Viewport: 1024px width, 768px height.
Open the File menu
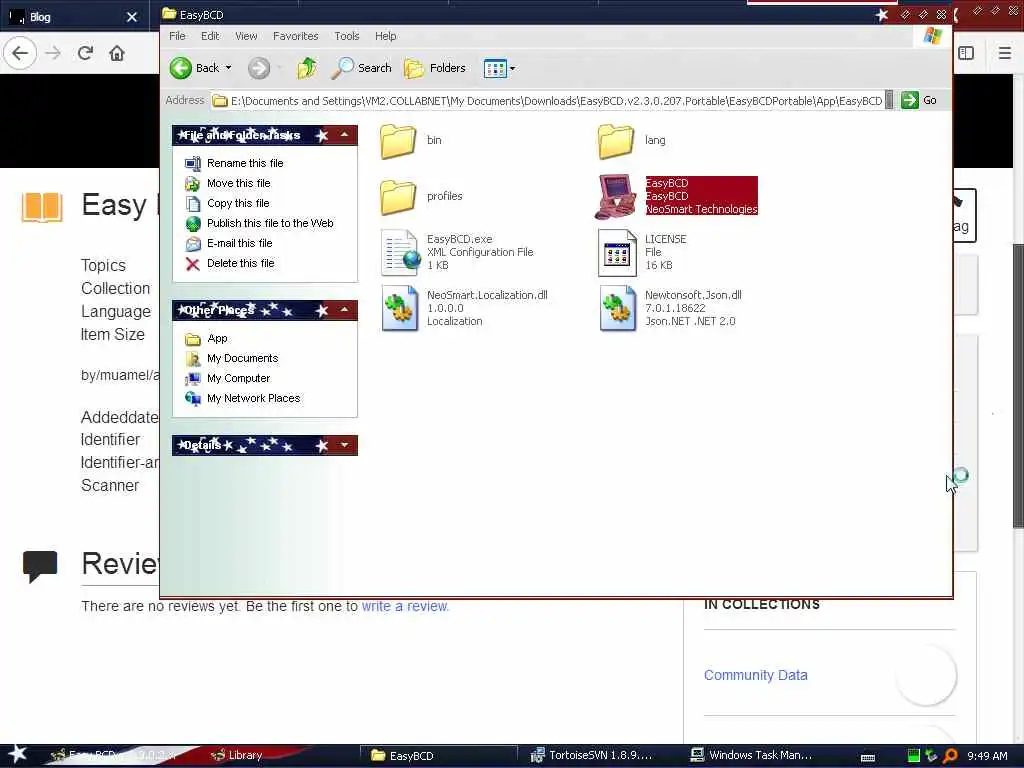tap(177, 36)
